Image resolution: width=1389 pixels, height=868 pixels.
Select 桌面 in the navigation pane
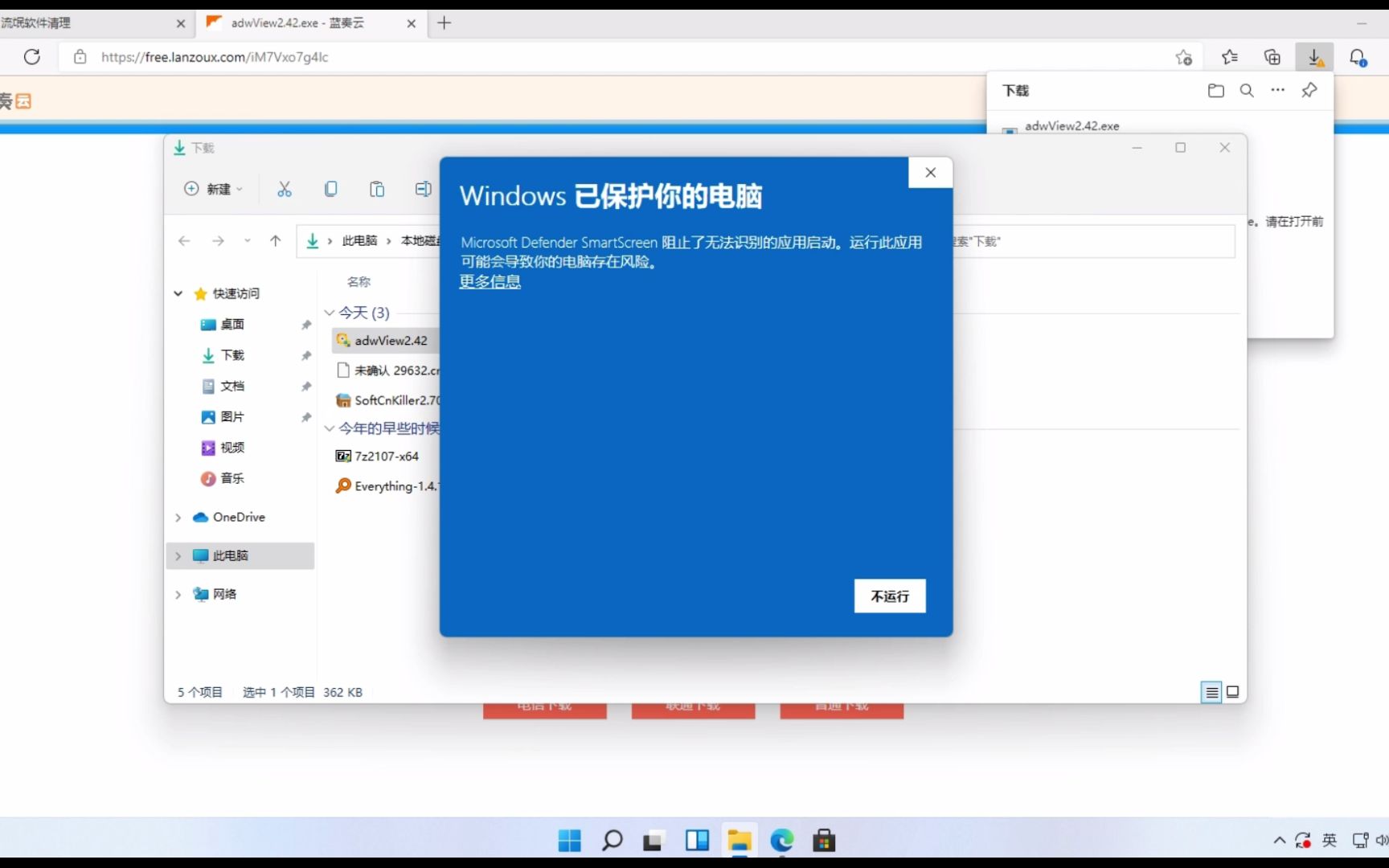coord(232,324)
